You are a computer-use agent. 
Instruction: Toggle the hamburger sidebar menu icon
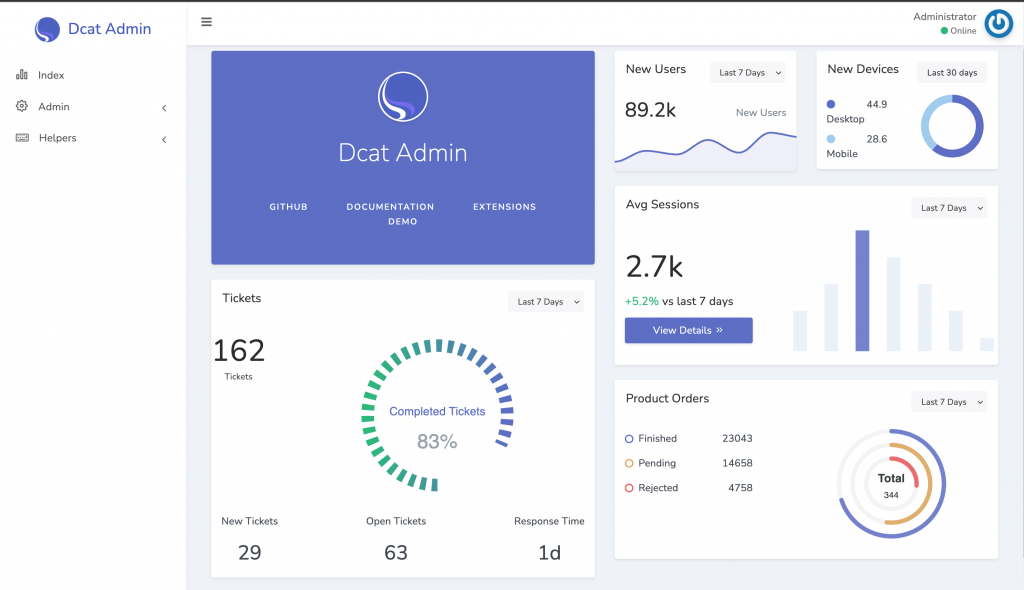(x=206, y=22)
